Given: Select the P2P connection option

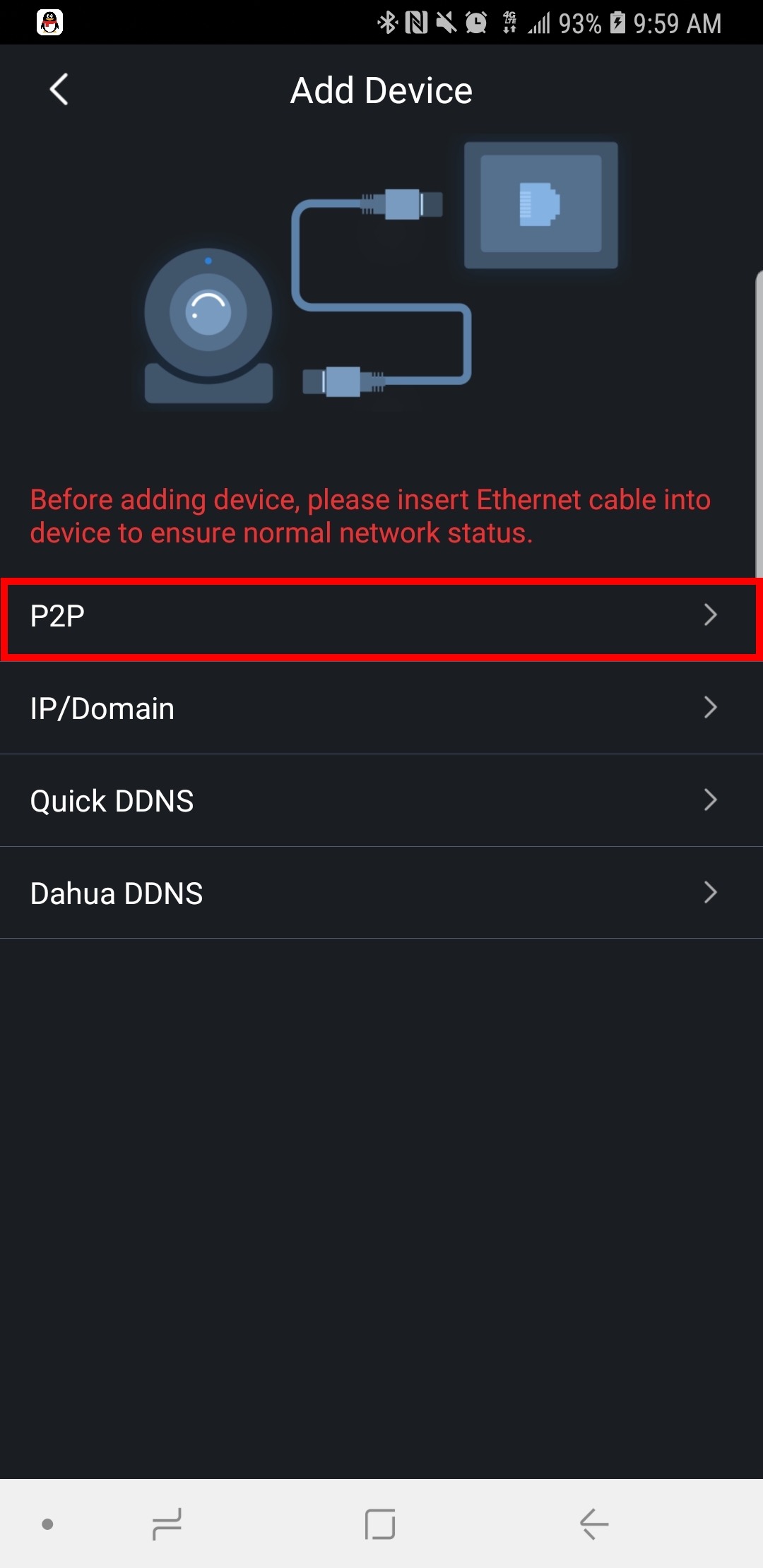Looking at the screenshot, I should (353, 616).
